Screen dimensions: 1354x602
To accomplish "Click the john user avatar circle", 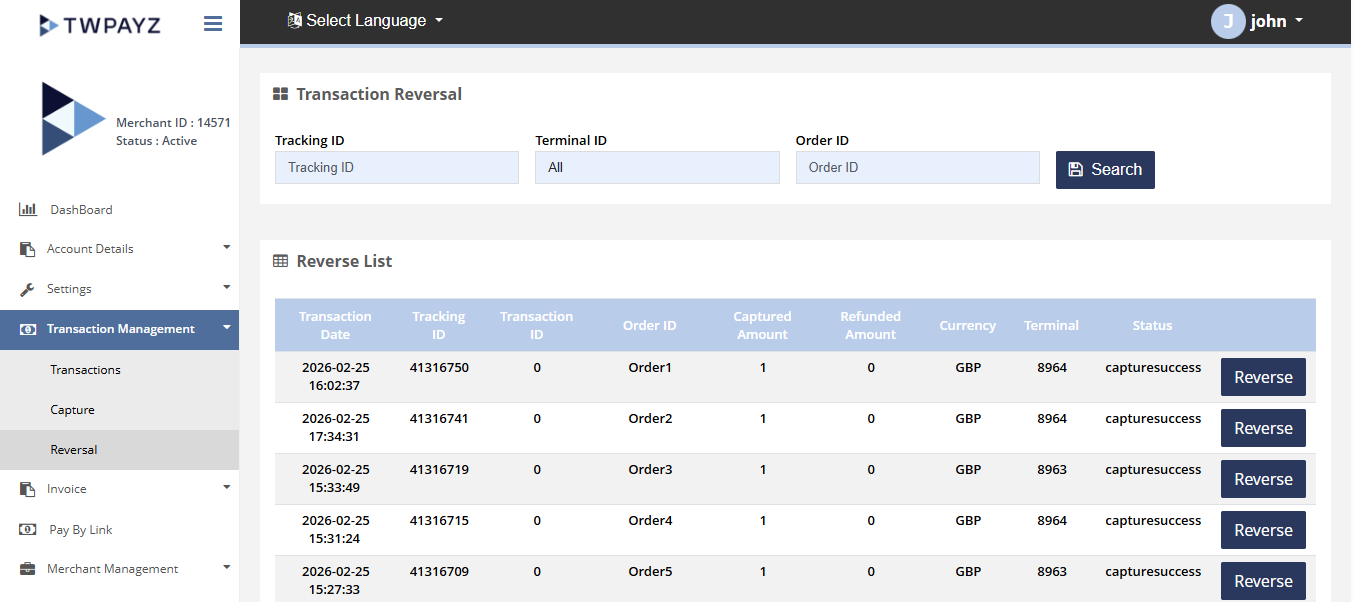I will 1227,21.
